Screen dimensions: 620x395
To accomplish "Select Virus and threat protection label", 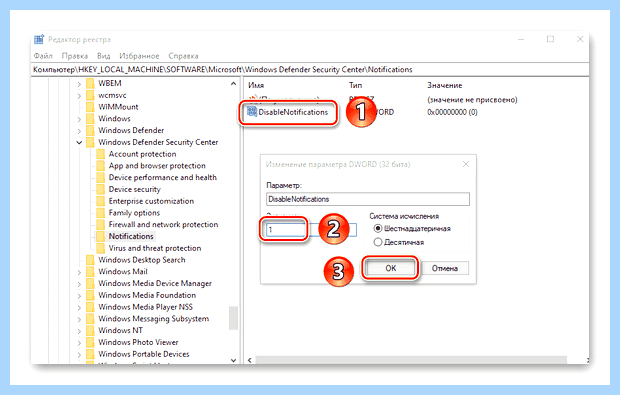I will point(155,248).
